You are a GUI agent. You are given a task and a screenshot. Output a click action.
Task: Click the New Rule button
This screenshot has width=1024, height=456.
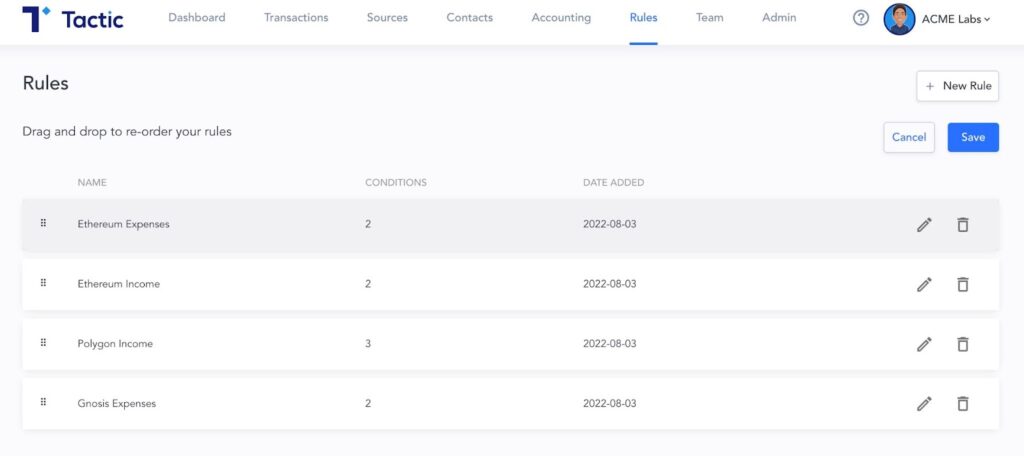point(957,86)
